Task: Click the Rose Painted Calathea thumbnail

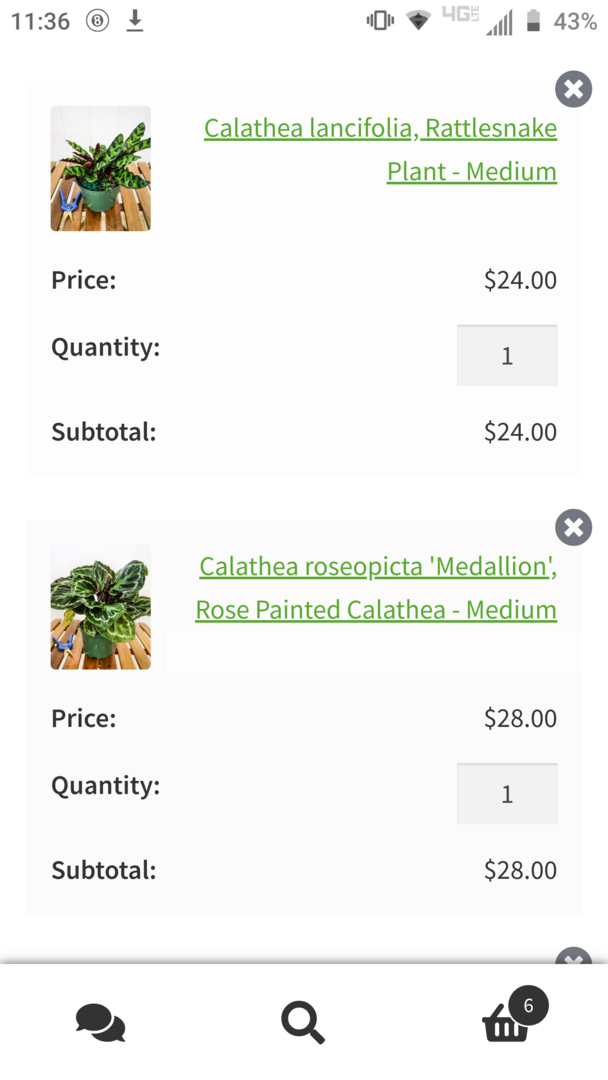Action: tap(101, 607)
